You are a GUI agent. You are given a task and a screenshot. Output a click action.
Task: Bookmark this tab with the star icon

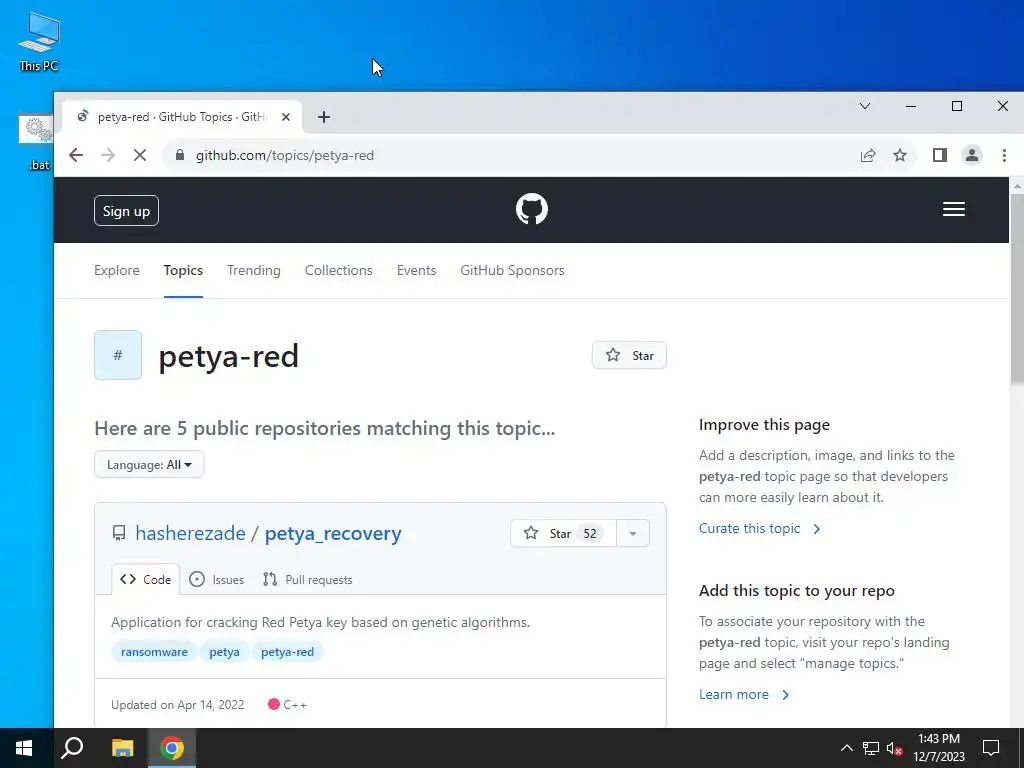click(900, 155)
